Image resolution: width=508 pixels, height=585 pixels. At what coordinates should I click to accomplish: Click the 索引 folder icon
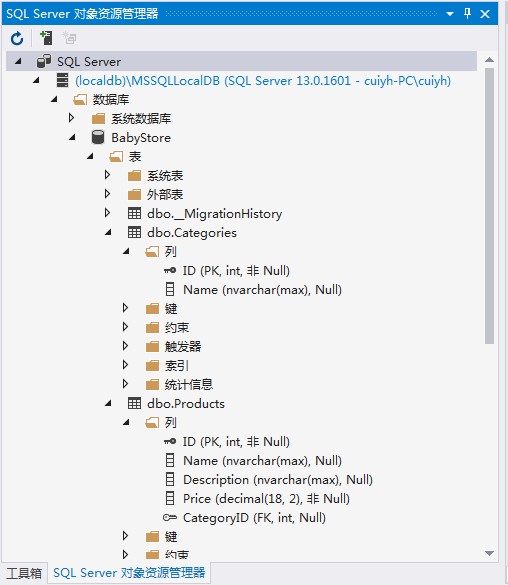[152, 365]
